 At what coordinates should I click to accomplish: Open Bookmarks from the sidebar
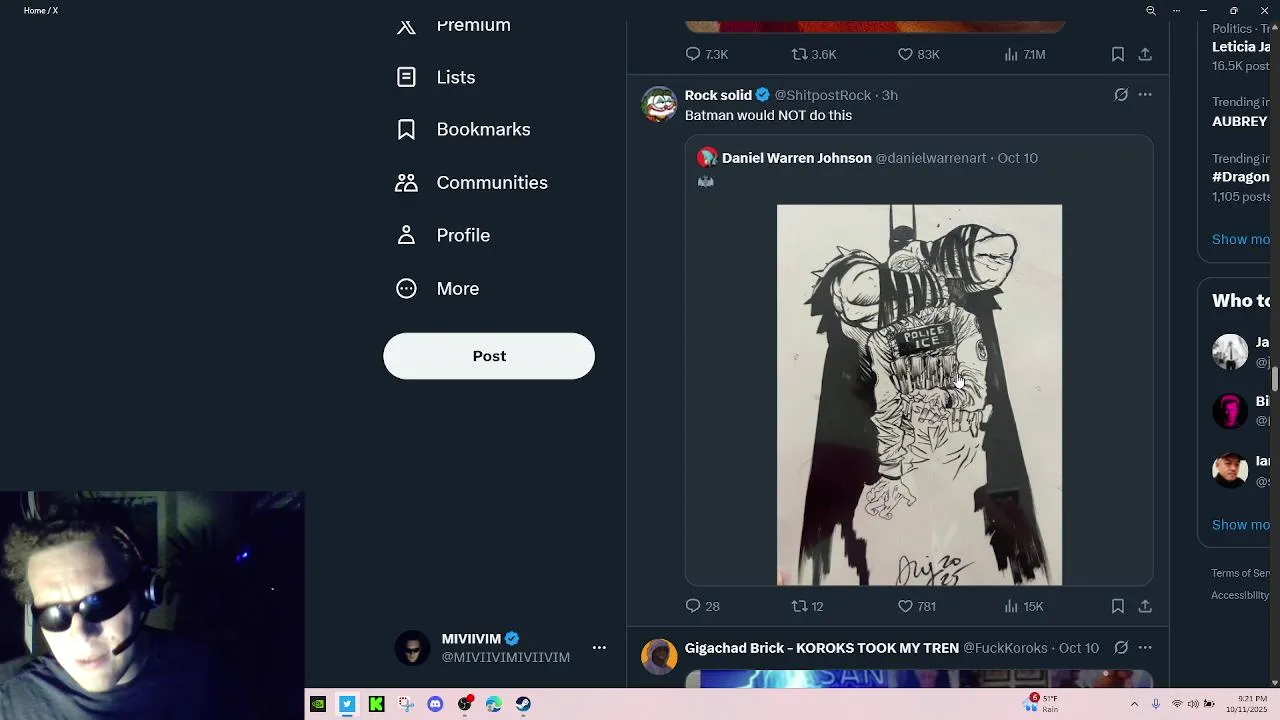pyautogui.click(x=463, y=129)
